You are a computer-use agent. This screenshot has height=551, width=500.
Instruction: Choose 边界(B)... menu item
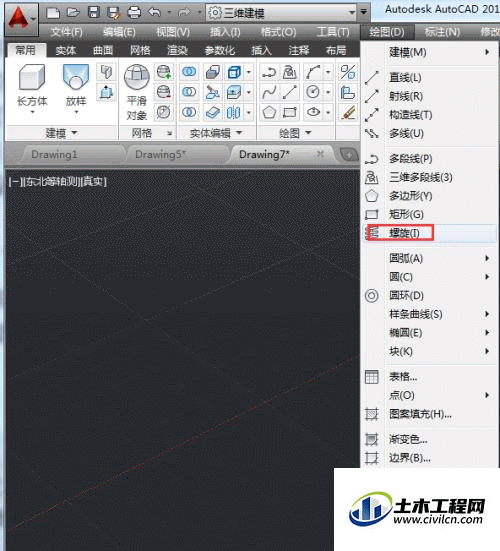(x=429, y=458)
